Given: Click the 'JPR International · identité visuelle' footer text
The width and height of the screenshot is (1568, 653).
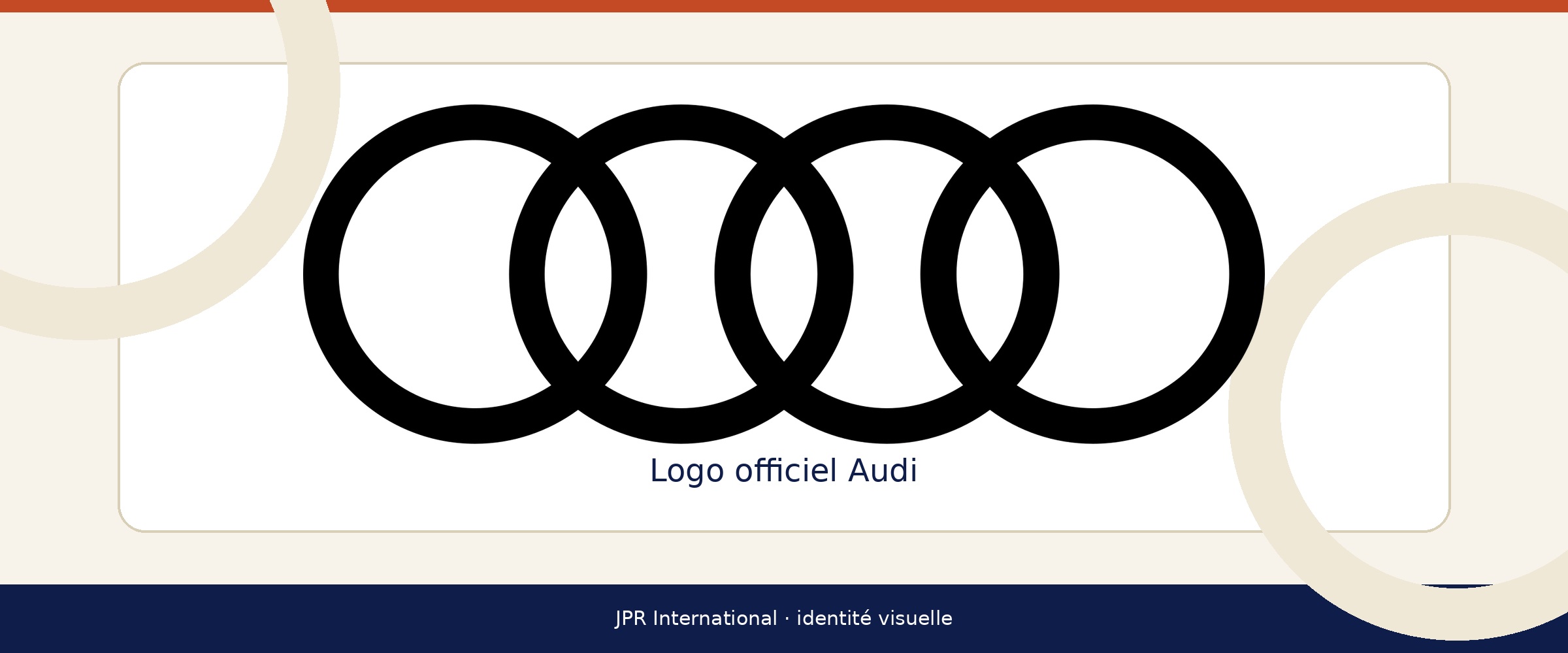Looking at the screenshot, I should [x=783, y=618].
